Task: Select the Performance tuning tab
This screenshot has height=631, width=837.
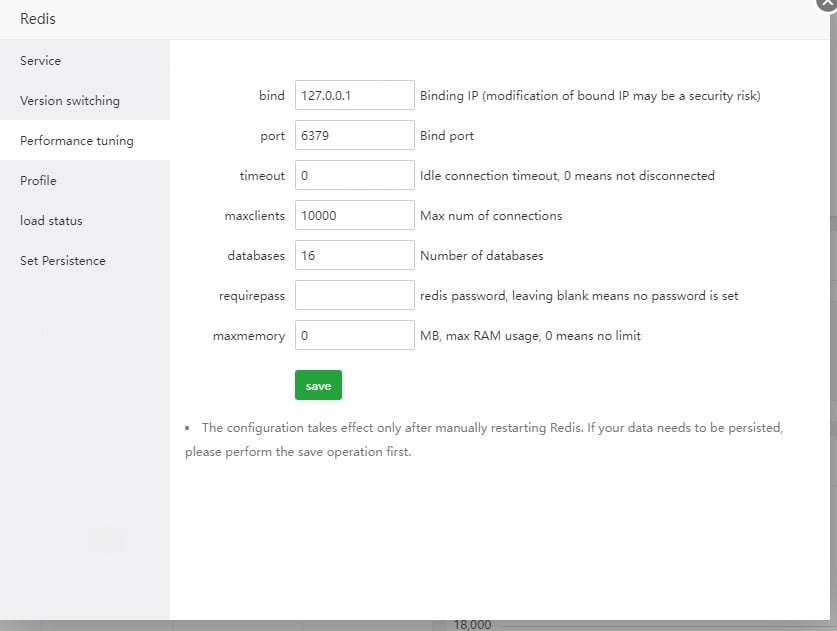Action: click(77, 141)
